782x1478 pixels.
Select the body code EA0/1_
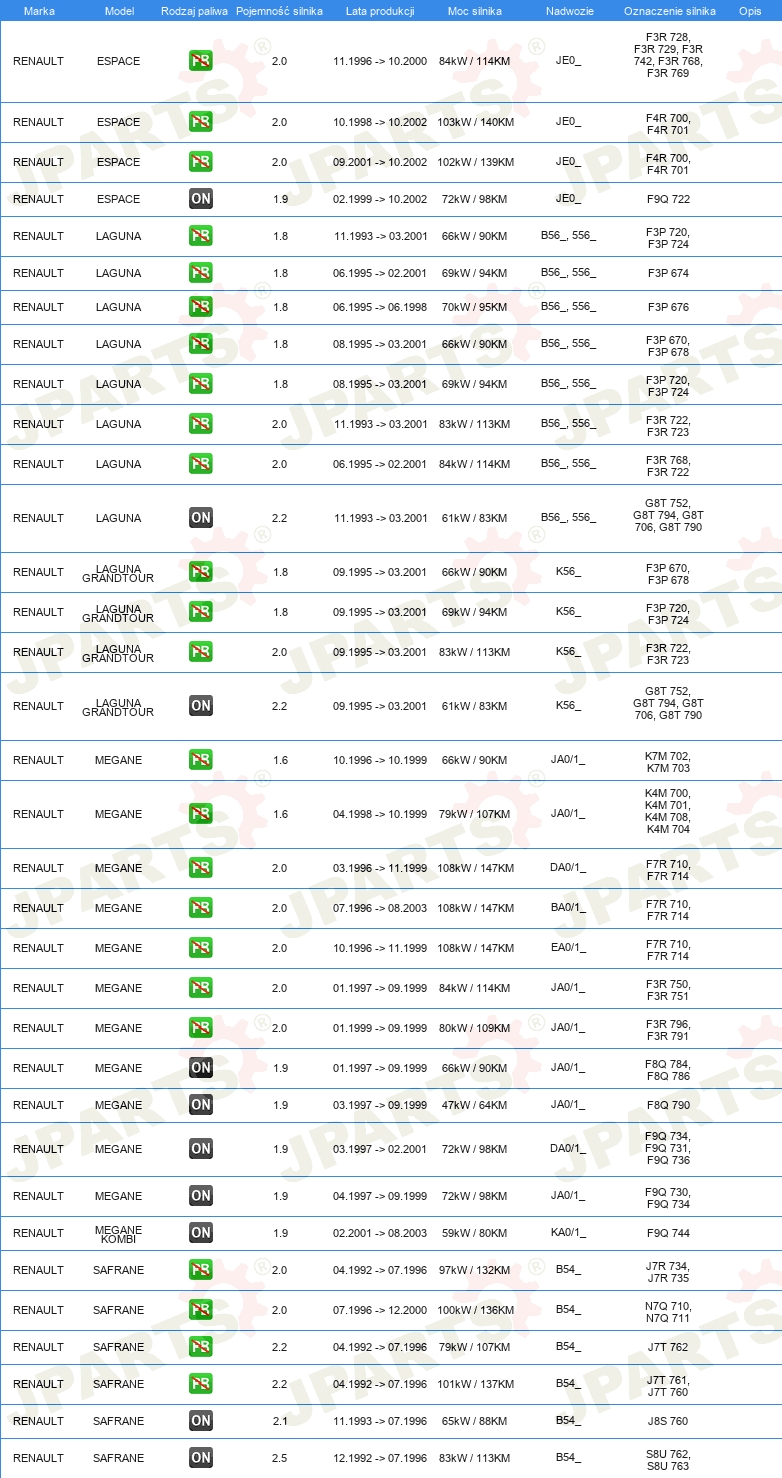point(568,948)
